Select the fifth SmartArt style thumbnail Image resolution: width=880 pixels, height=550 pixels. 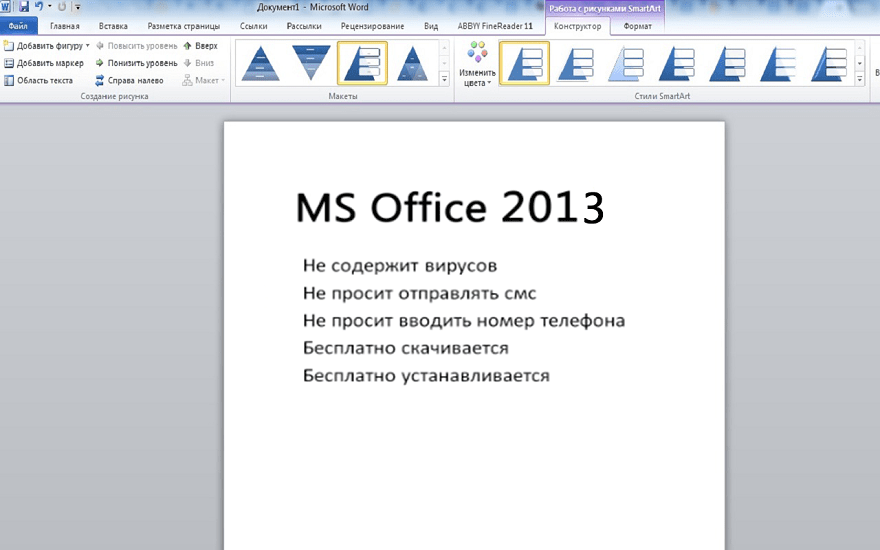(727, 63)
